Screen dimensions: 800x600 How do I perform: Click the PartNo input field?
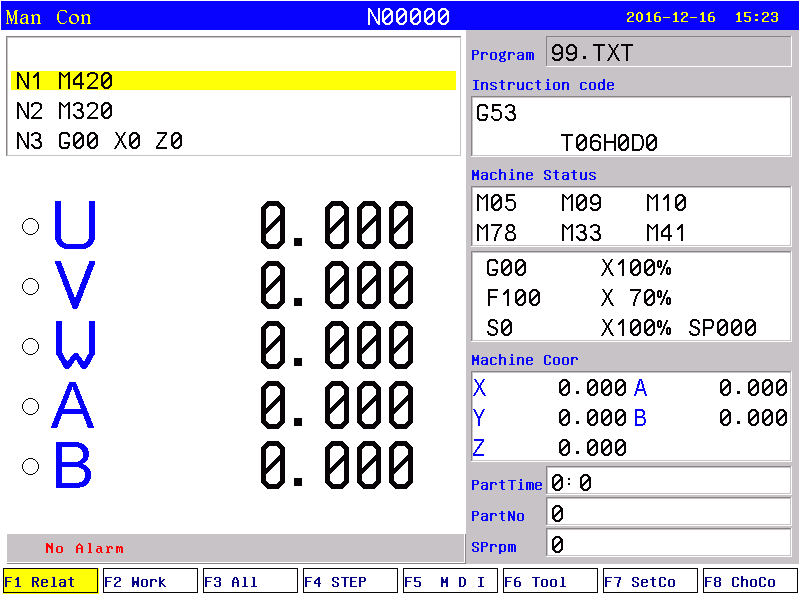668,514
